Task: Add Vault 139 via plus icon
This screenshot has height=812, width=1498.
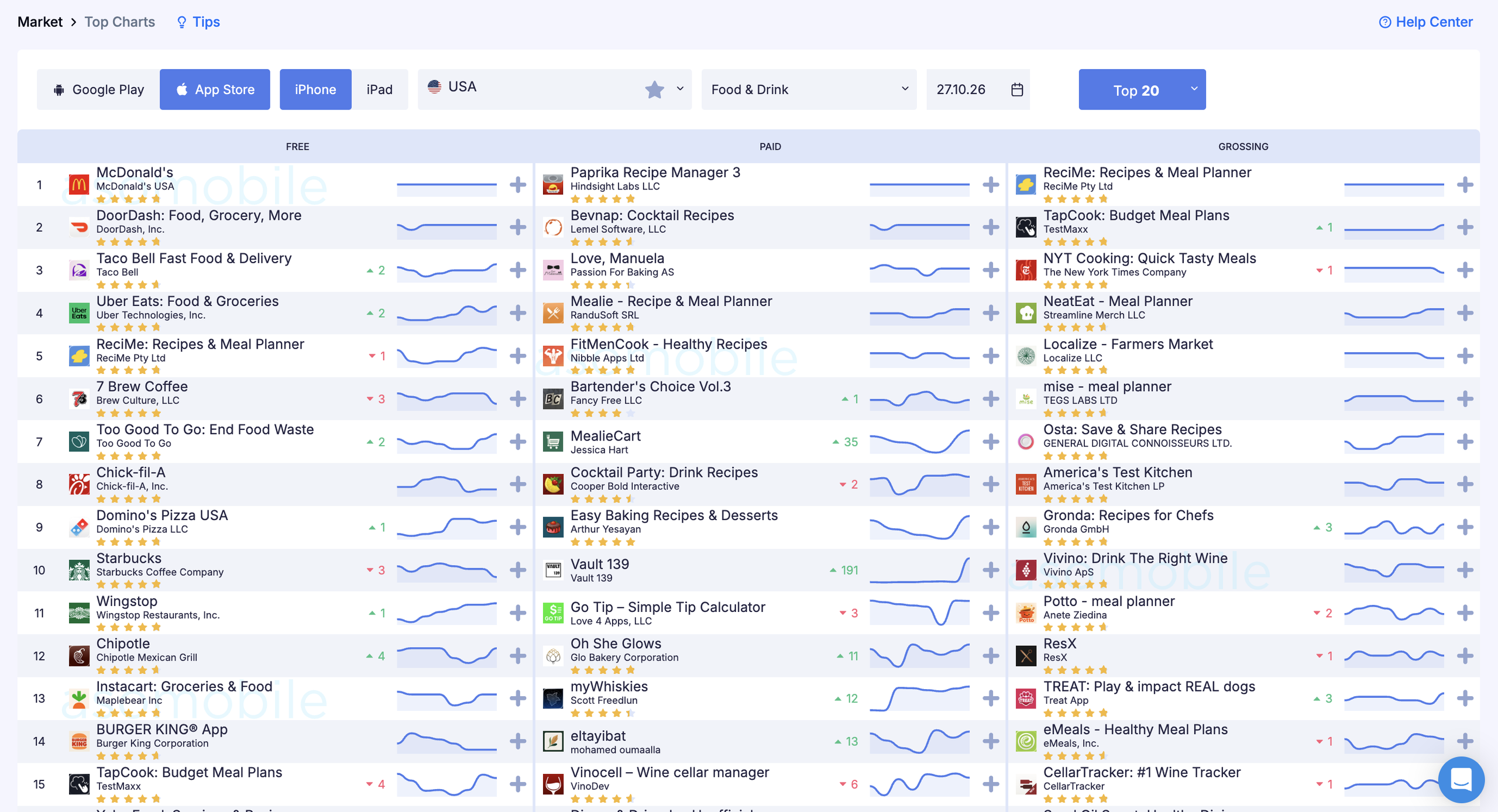Action: click(991, 570)
